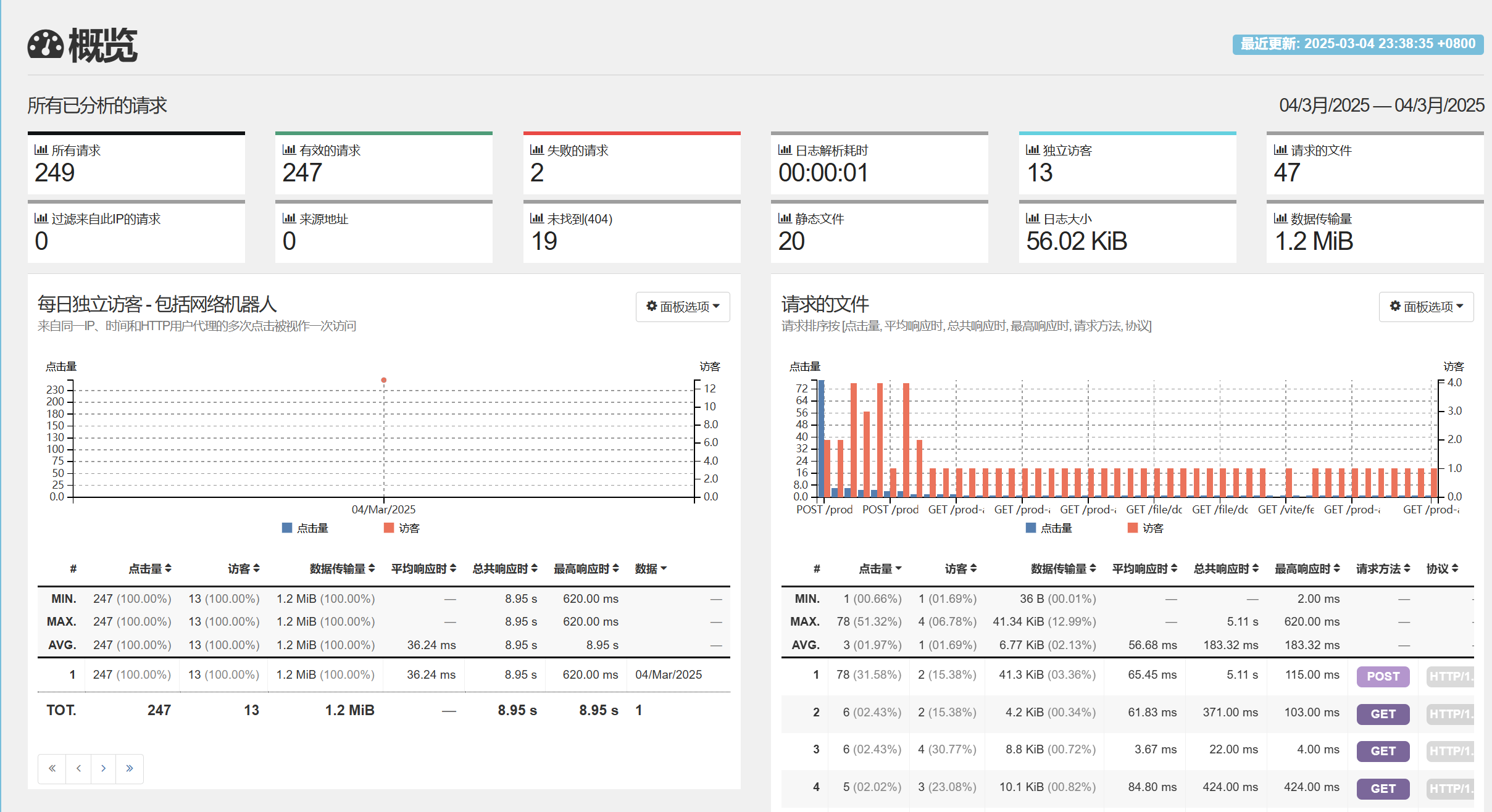Sort requested files table by 请求方法
Image resolution: width=1492 pixels, height=812 pixels.
(x=1383, y=568)
